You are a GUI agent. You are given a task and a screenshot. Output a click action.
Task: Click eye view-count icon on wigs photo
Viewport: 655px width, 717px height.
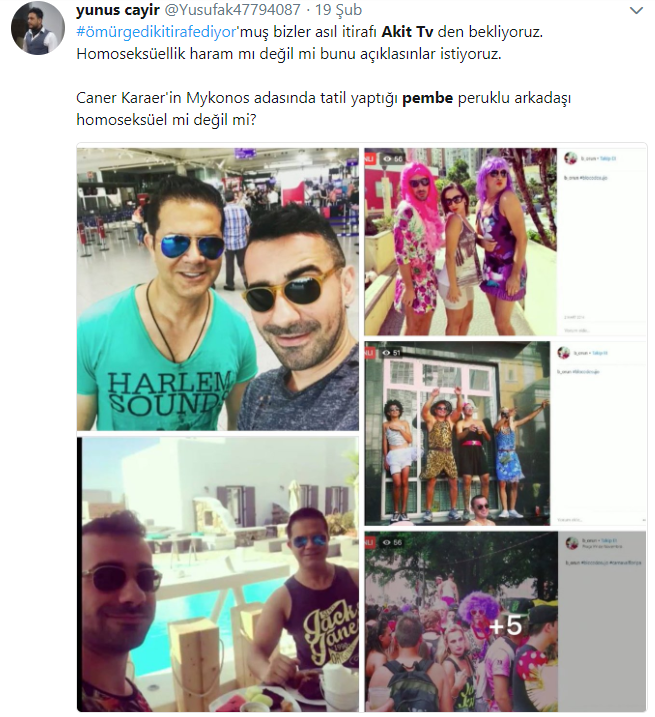(388, 159)
